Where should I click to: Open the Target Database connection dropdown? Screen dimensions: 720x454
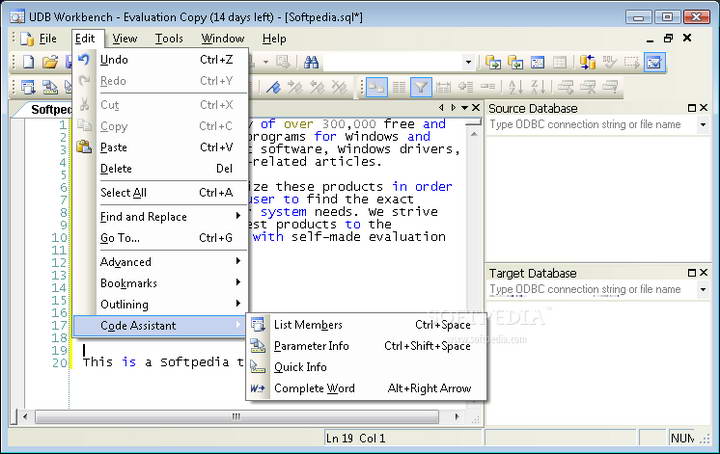click(703, 290)
